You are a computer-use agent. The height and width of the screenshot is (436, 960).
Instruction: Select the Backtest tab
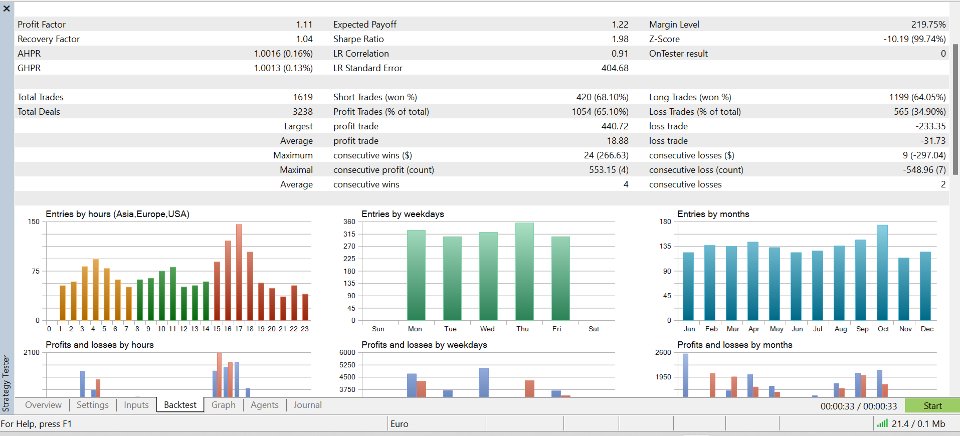(181, 405)
